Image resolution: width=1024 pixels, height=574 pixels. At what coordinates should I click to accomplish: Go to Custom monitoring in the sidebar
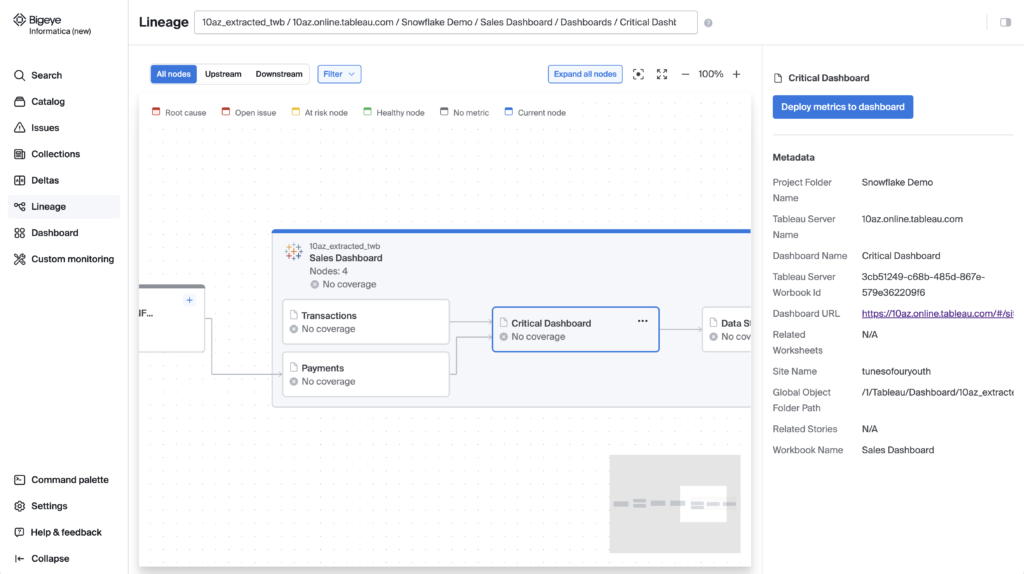pos(64,259)
